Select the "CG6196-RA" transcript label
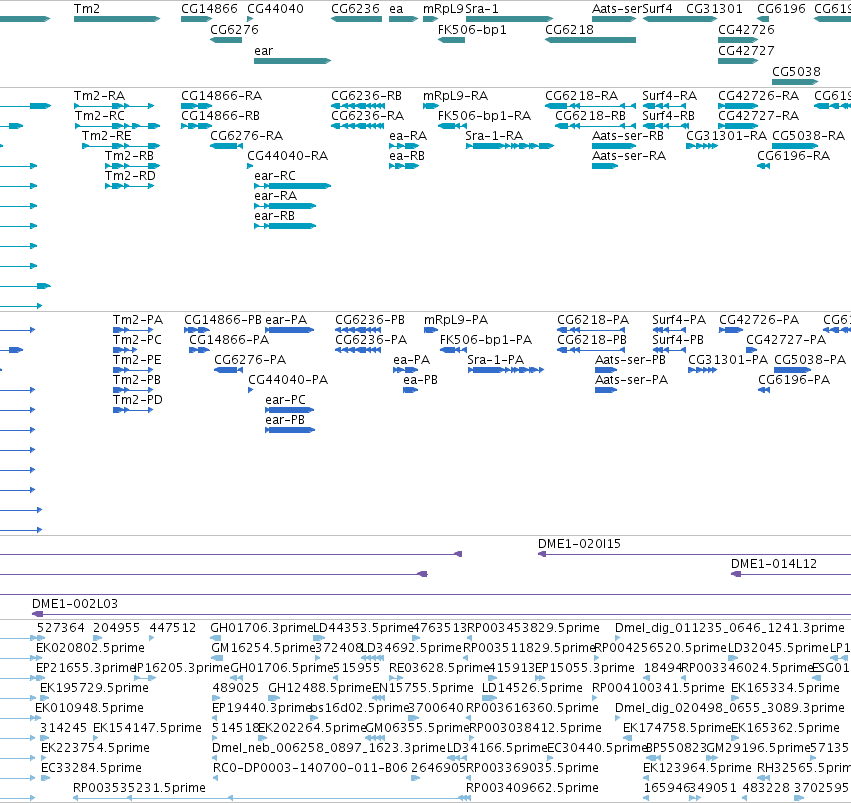 coord(793,156)
